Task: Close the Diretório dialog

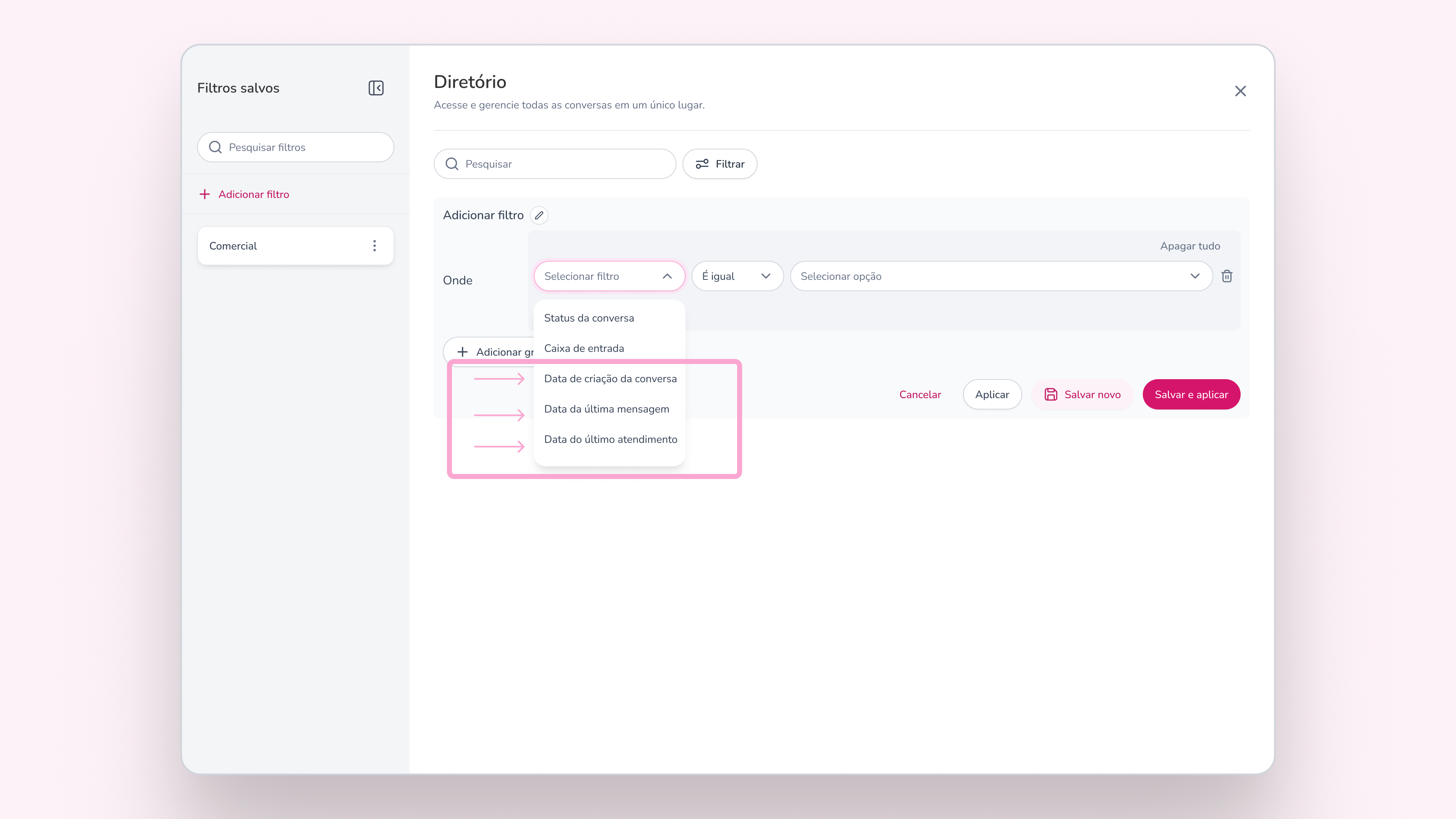Action: pos(1240,91)
